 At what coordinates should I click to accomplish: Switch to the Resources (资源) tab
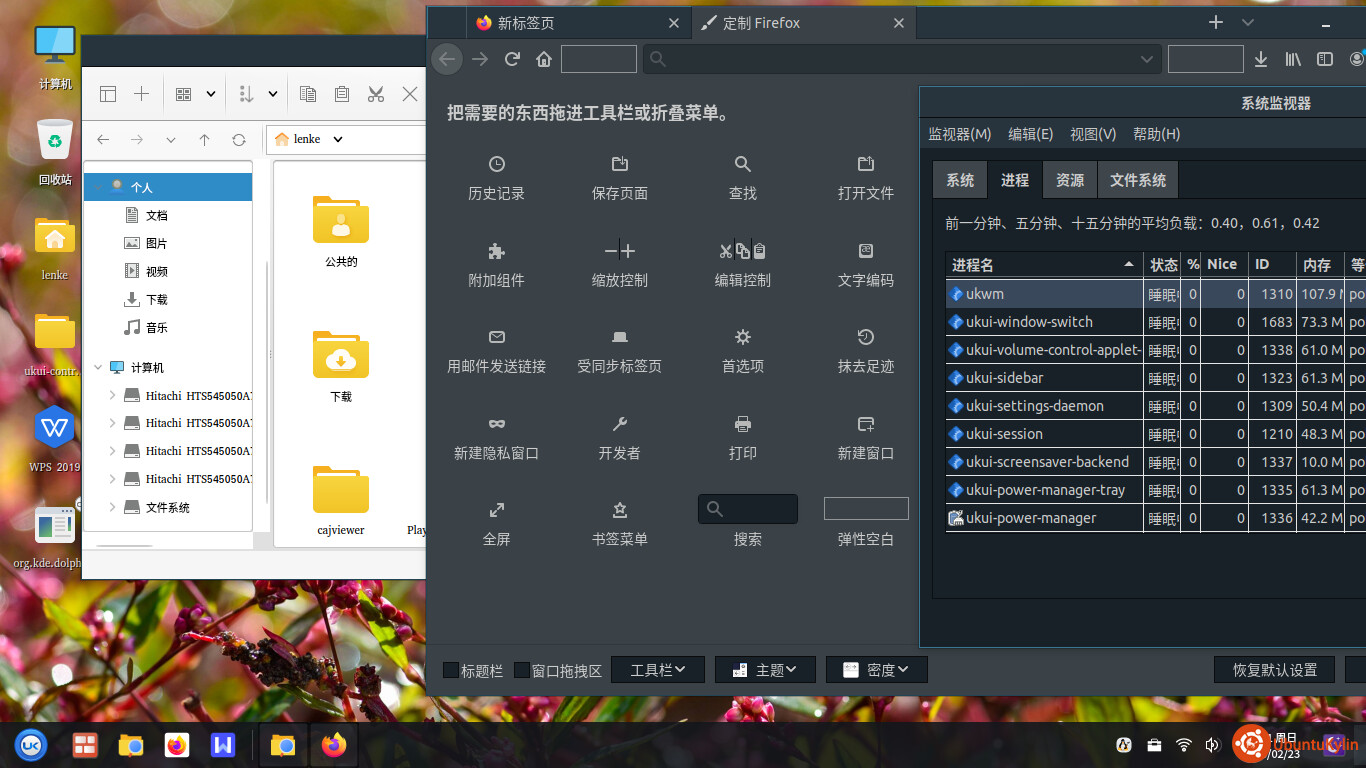[1069, 180]
